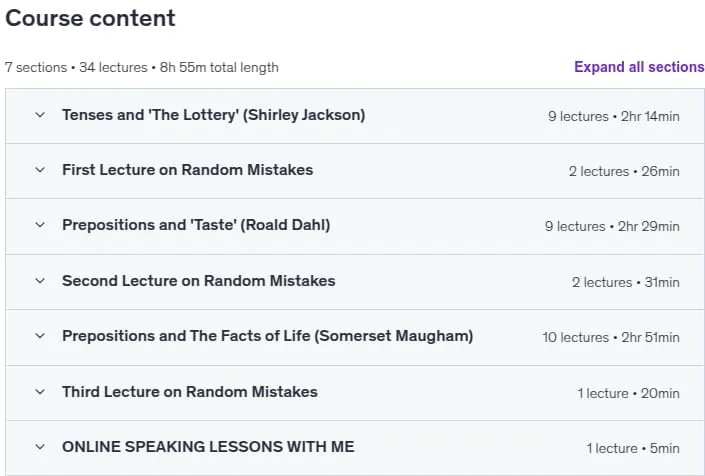Expand ONLINE SPEAKING LESSONS WITH ME title
This screenshot has height=476, width=705.
point(208,447)
